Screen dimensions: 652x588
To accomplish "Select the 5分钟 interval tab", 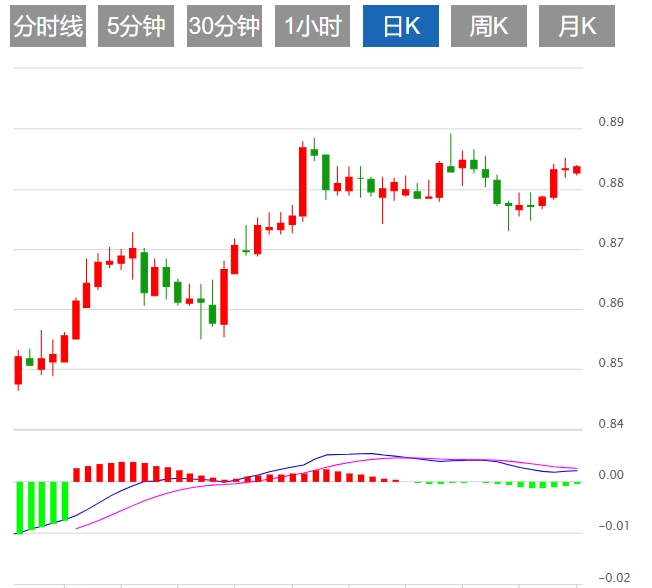I will click(x=136, y=26).
